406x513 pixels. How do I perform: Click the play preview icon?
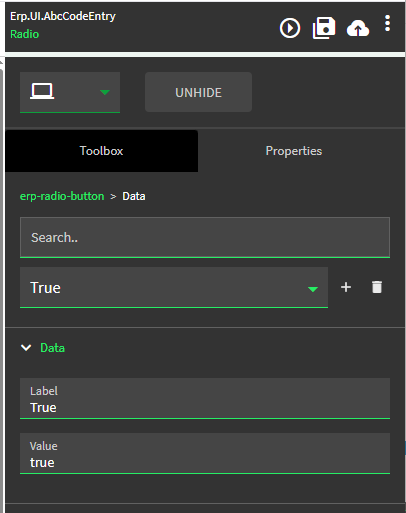[290, 28]
